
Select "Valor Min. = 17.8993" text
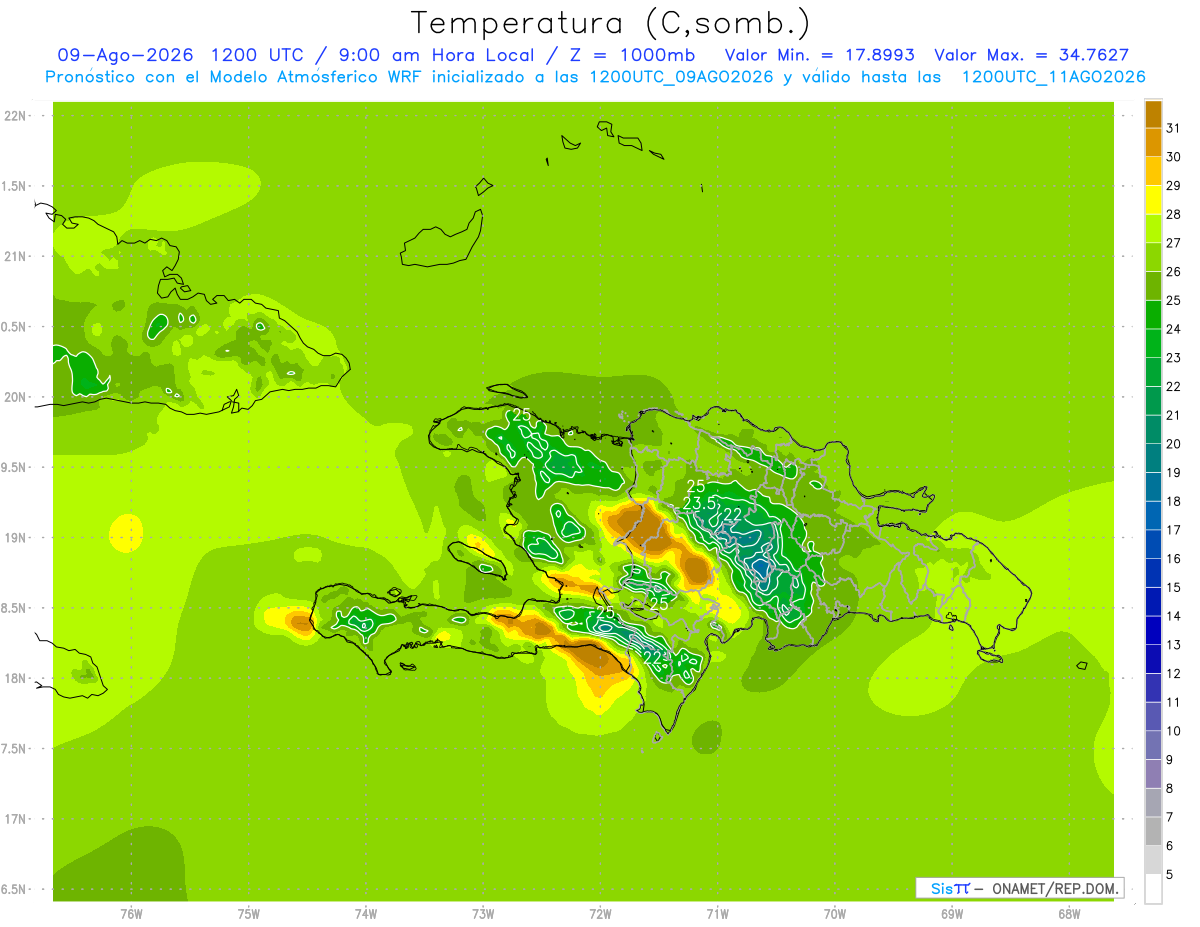820,55
